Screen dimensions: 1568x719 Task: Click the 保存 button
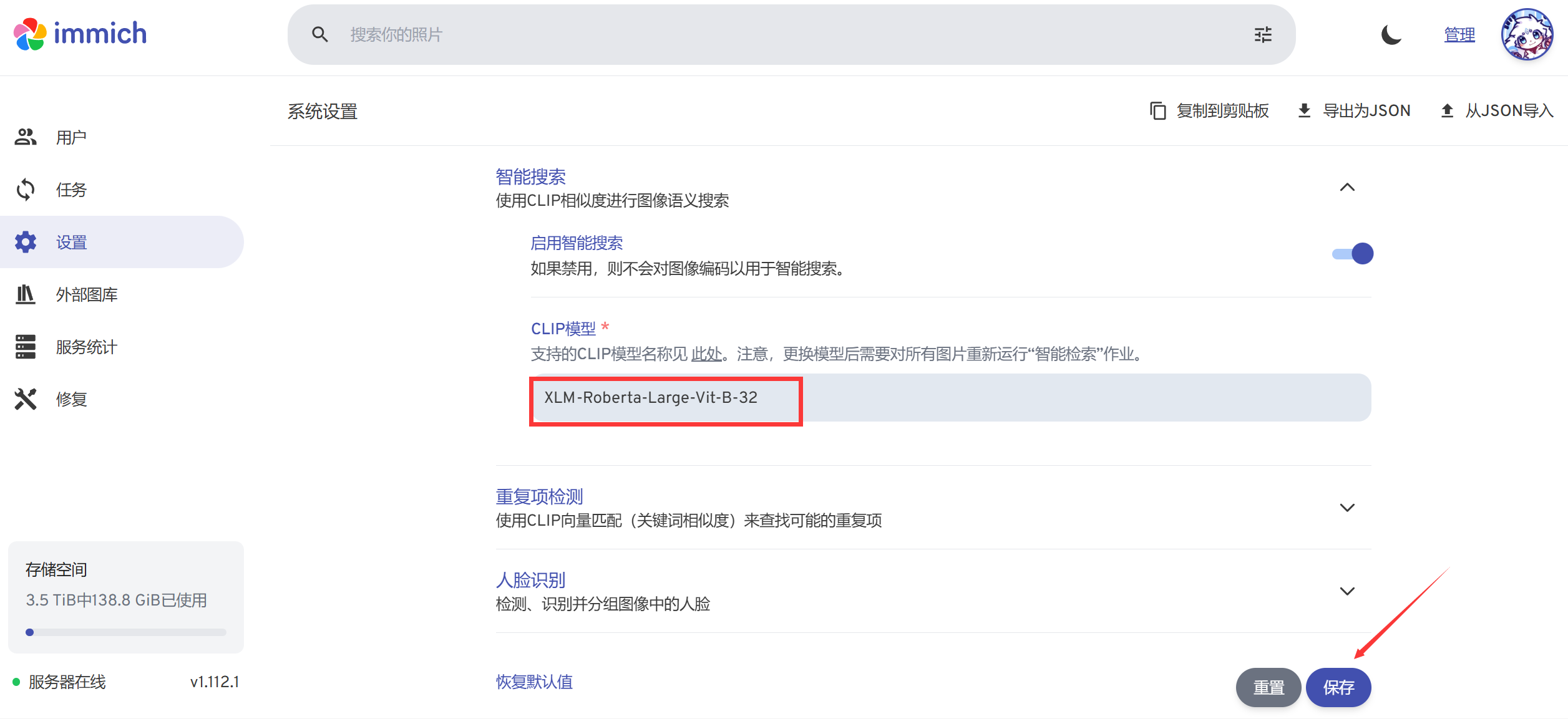(x=1338, y=687)
